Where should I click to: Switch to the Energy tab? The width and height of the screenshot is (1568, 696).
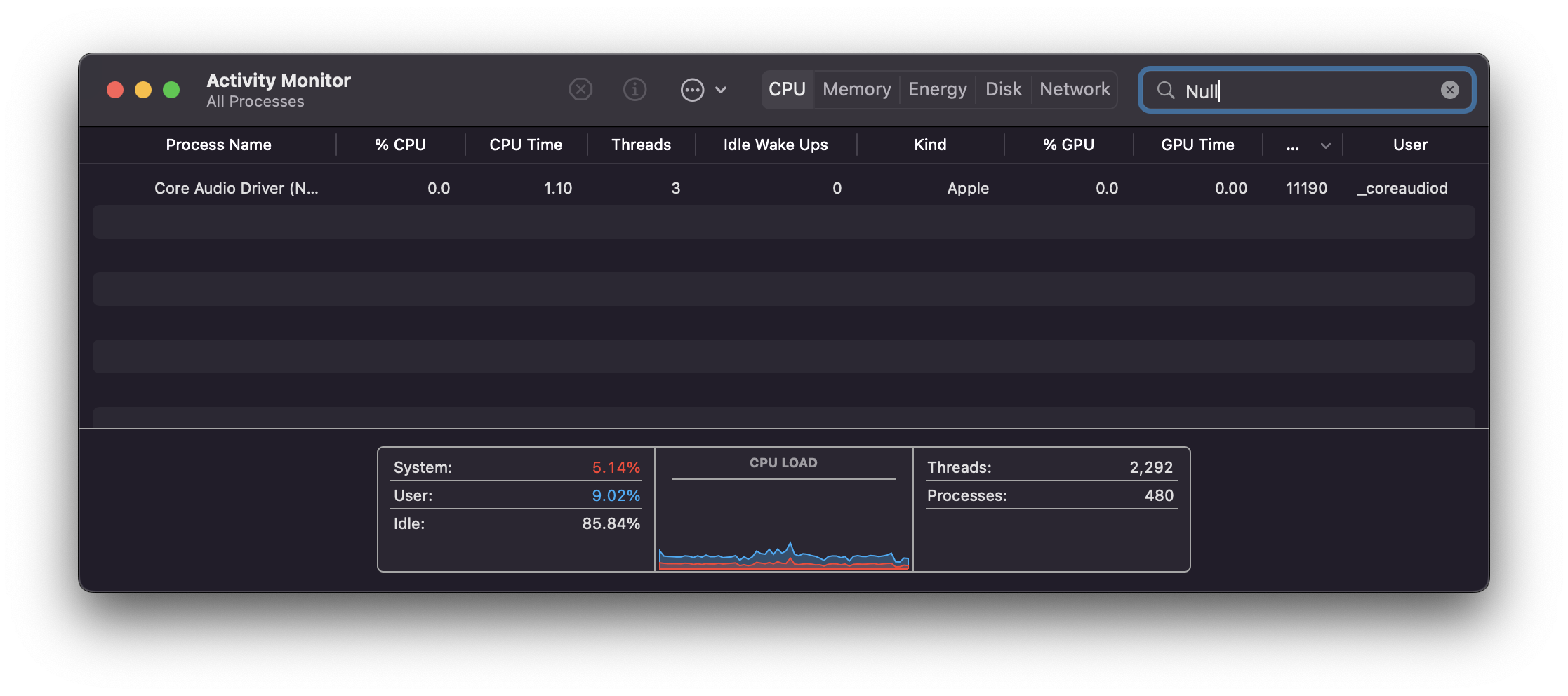(937, 90)
